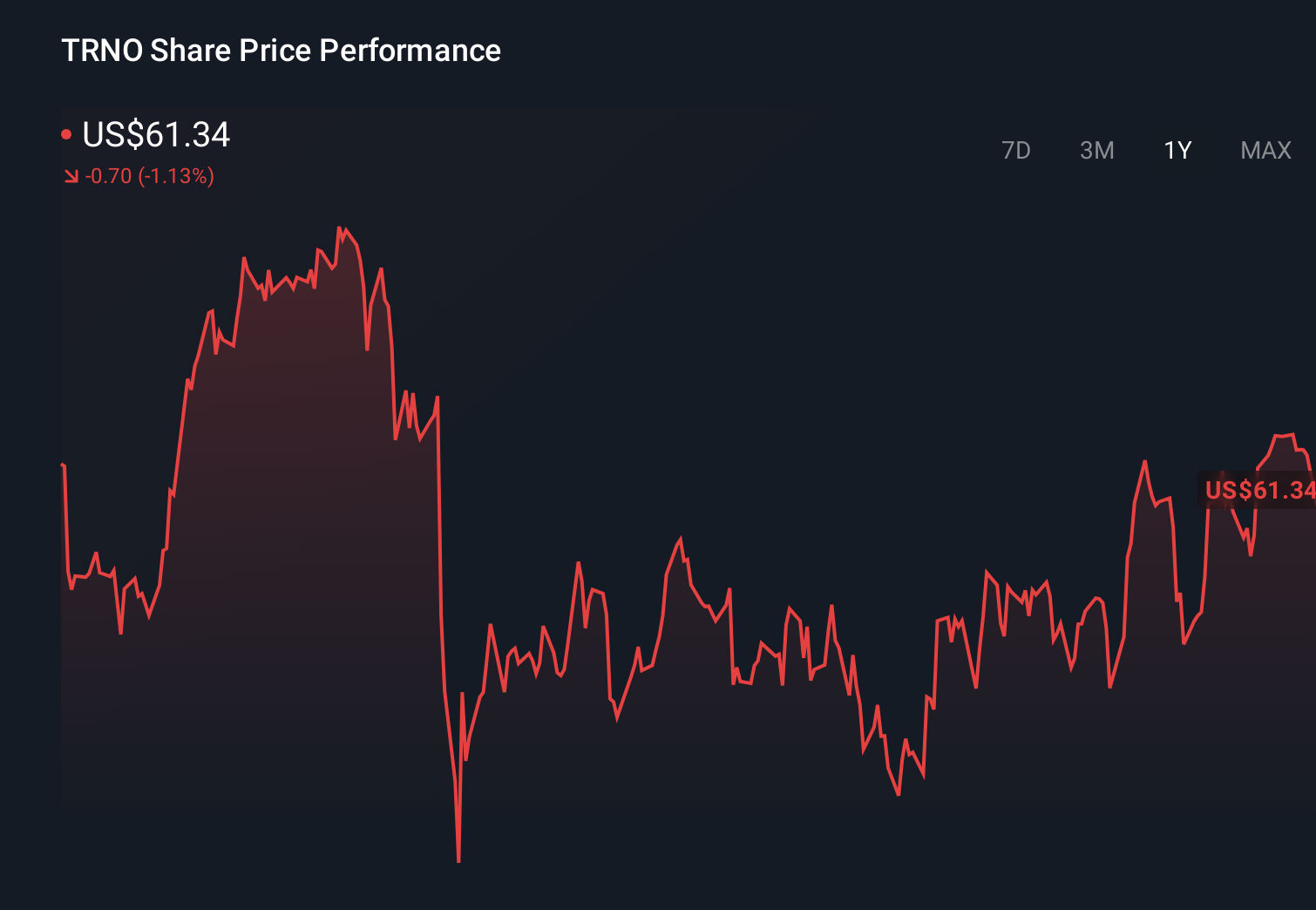Screen dimensions: 1316x910
Task: Toggle the active 1Y selection
Action: (1177, 150)
